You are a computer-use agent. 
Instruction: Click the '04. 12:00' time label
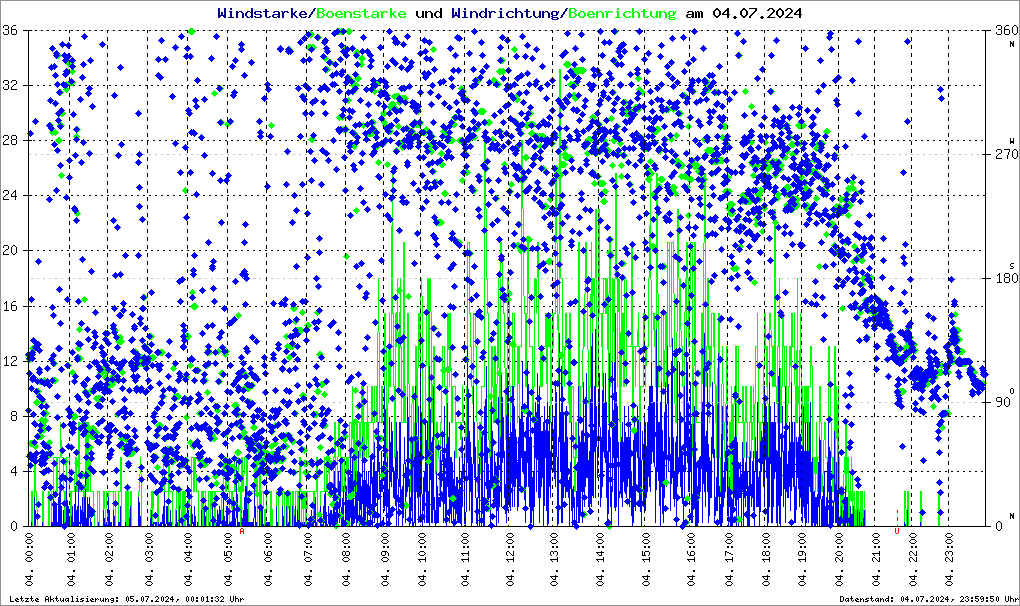(x=511, y=559)
